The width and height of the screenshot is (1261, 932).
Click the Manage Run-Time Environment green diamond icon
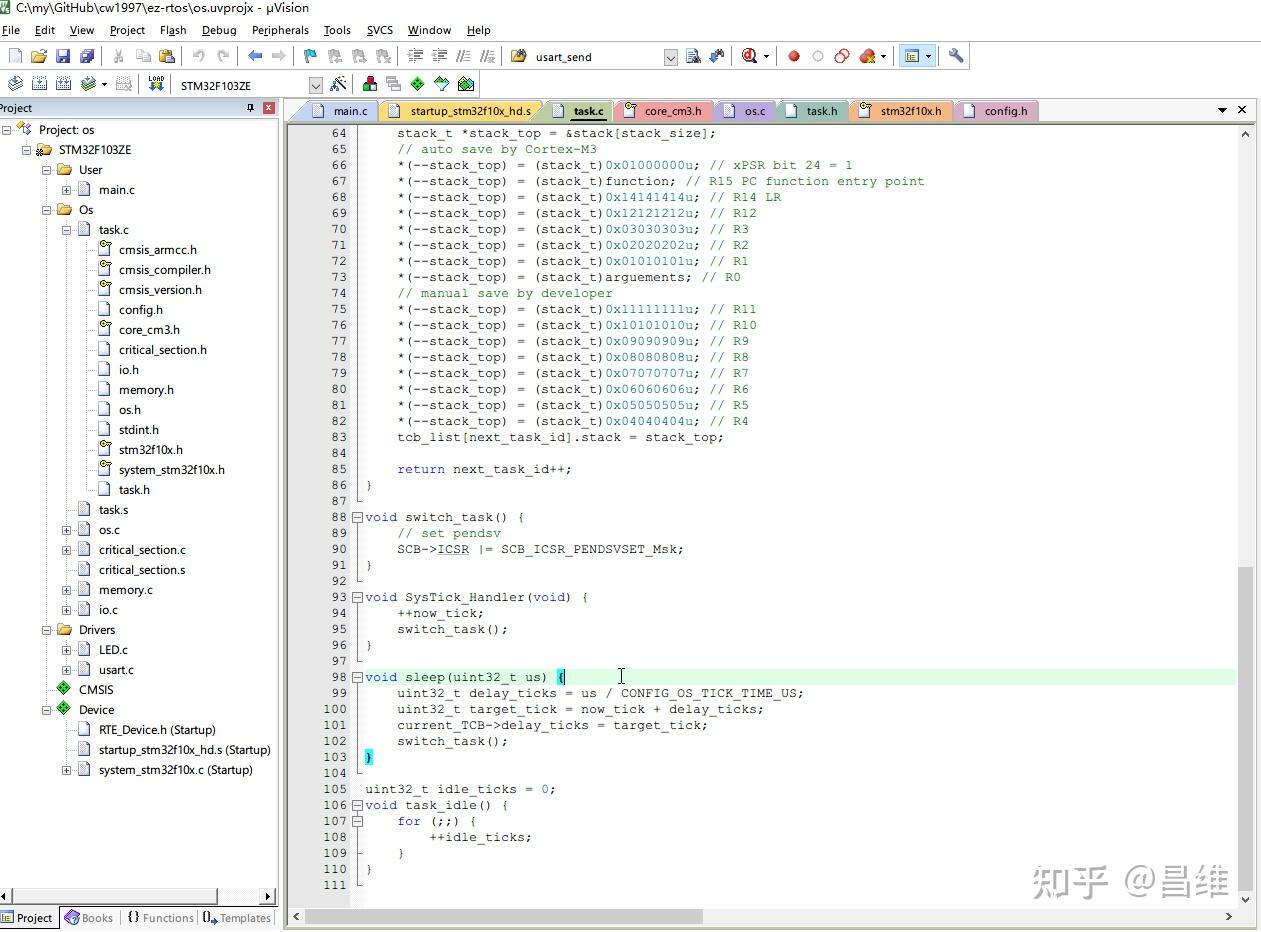(417, 84)
